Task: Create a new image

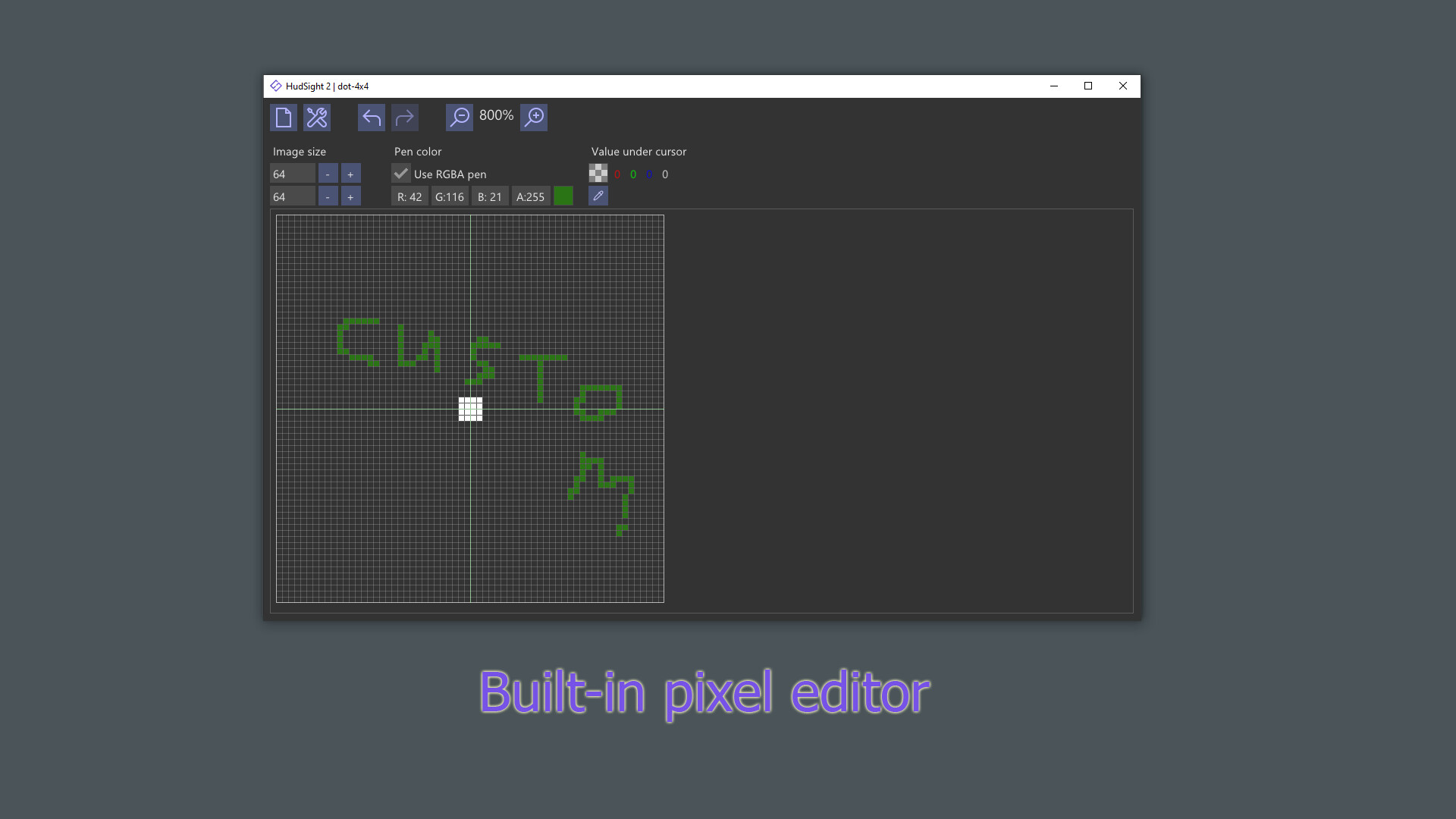Action: coord(283,118)
